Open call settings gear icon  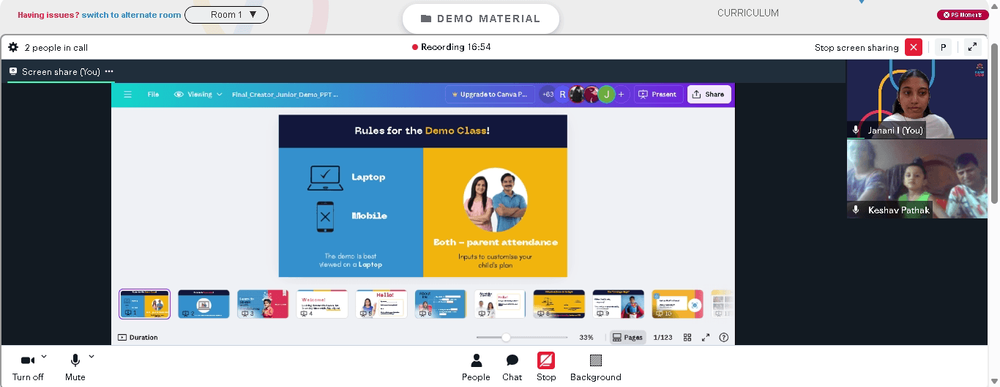click(x=13, y=47)
